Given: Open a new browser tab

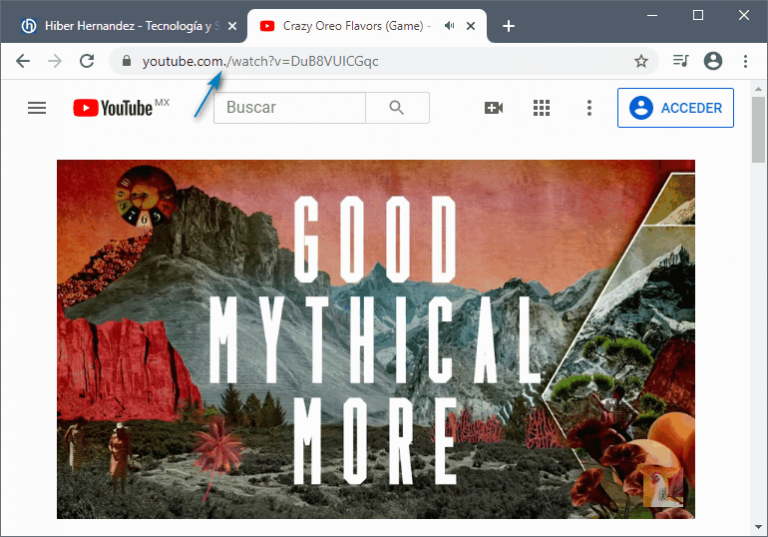Looking at the screenshot, I should (508, 26).
